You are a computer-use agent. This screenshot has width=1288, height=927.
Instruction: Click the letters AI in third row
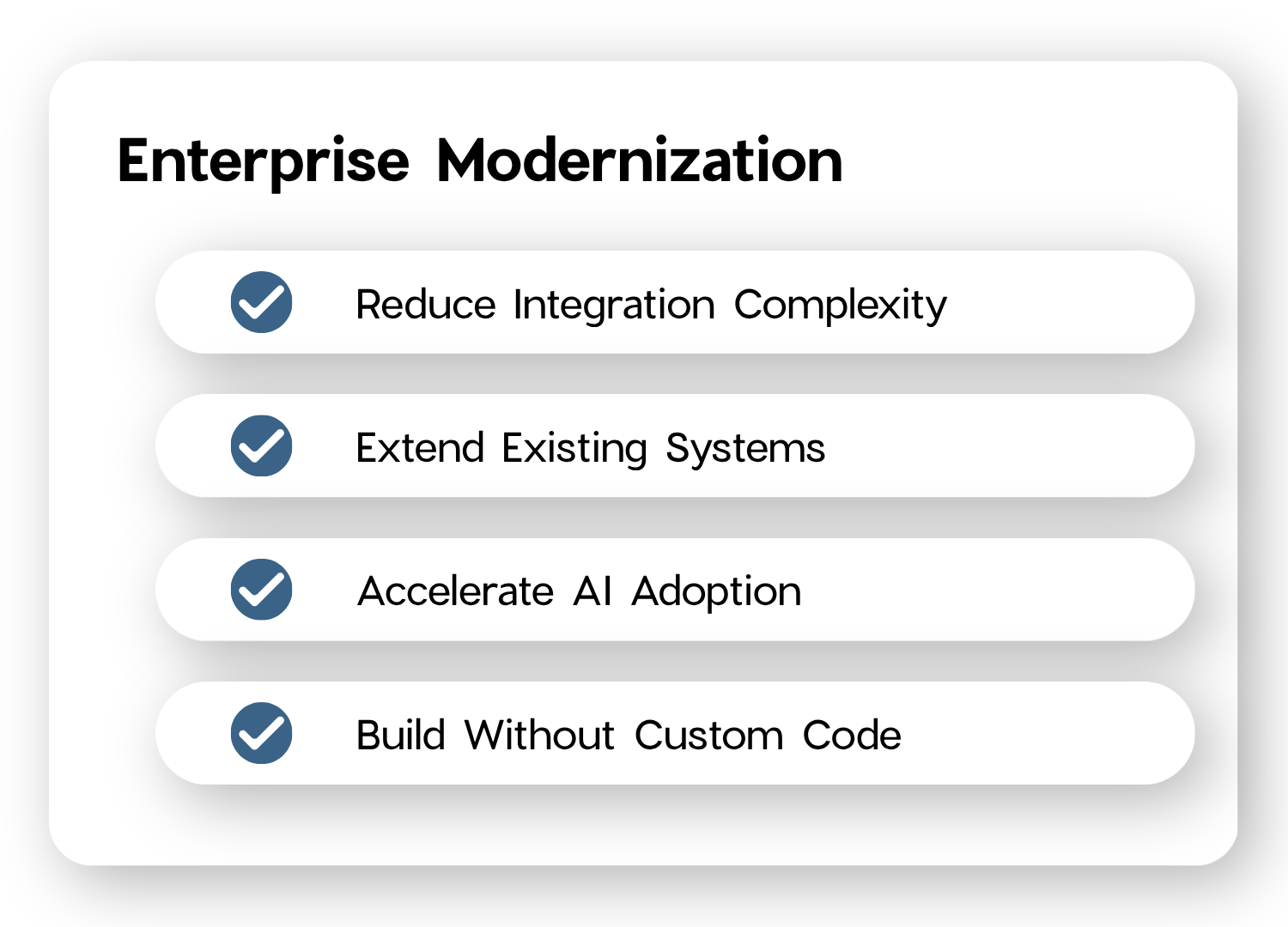click(x=592, y=591)
